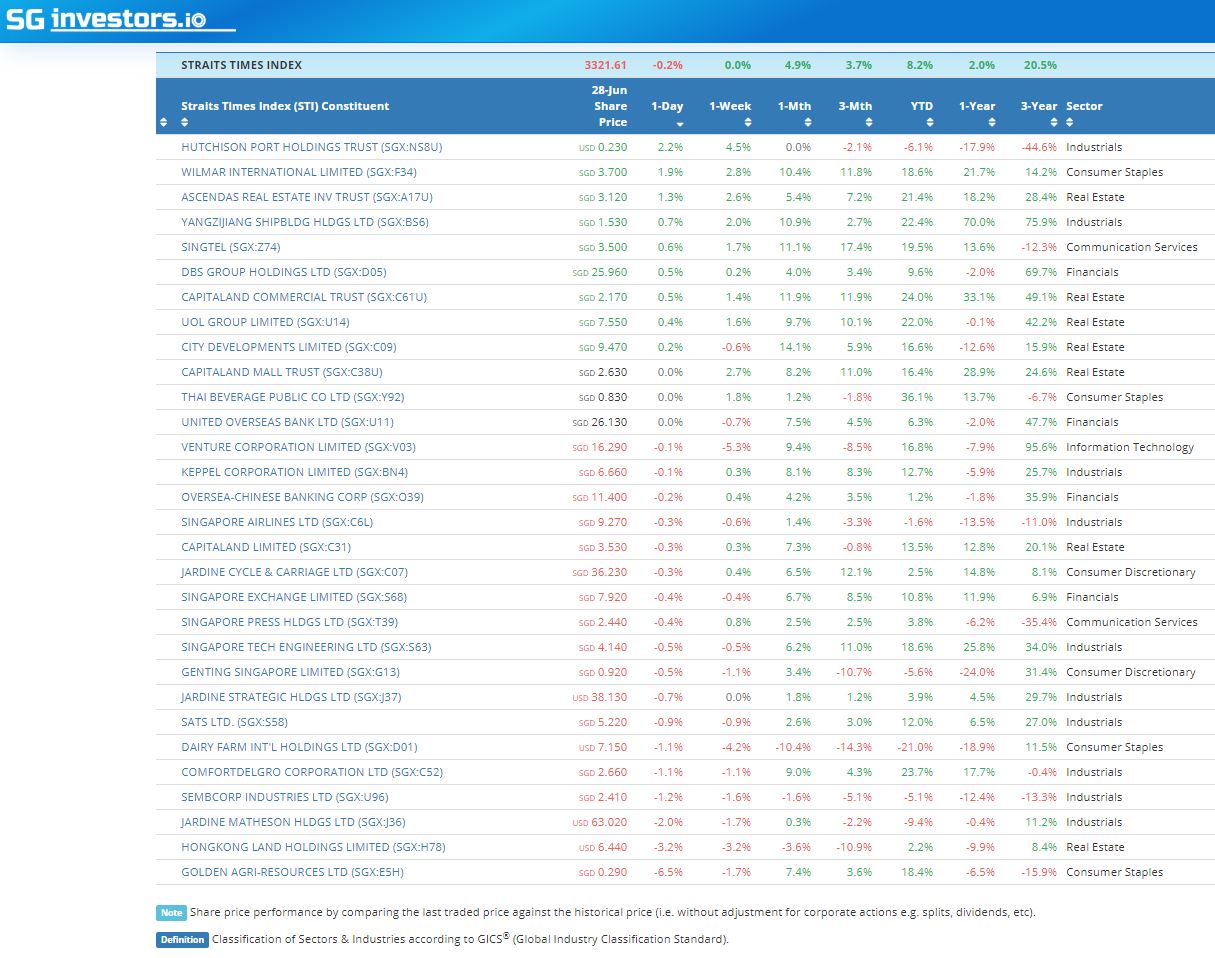1215x958 pixels.
Task: Click the sort arrows under the Sector header
Action: tap(1070, 123)
